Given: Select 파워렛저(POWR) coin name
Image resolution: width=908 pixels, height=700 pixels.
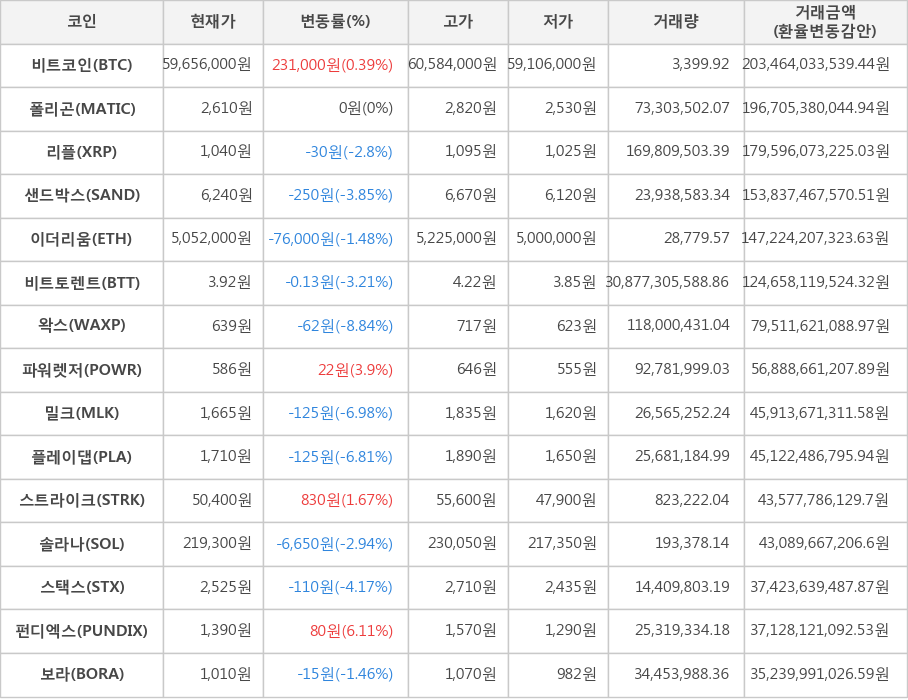Looking at the screenshot, I should 82,370.
